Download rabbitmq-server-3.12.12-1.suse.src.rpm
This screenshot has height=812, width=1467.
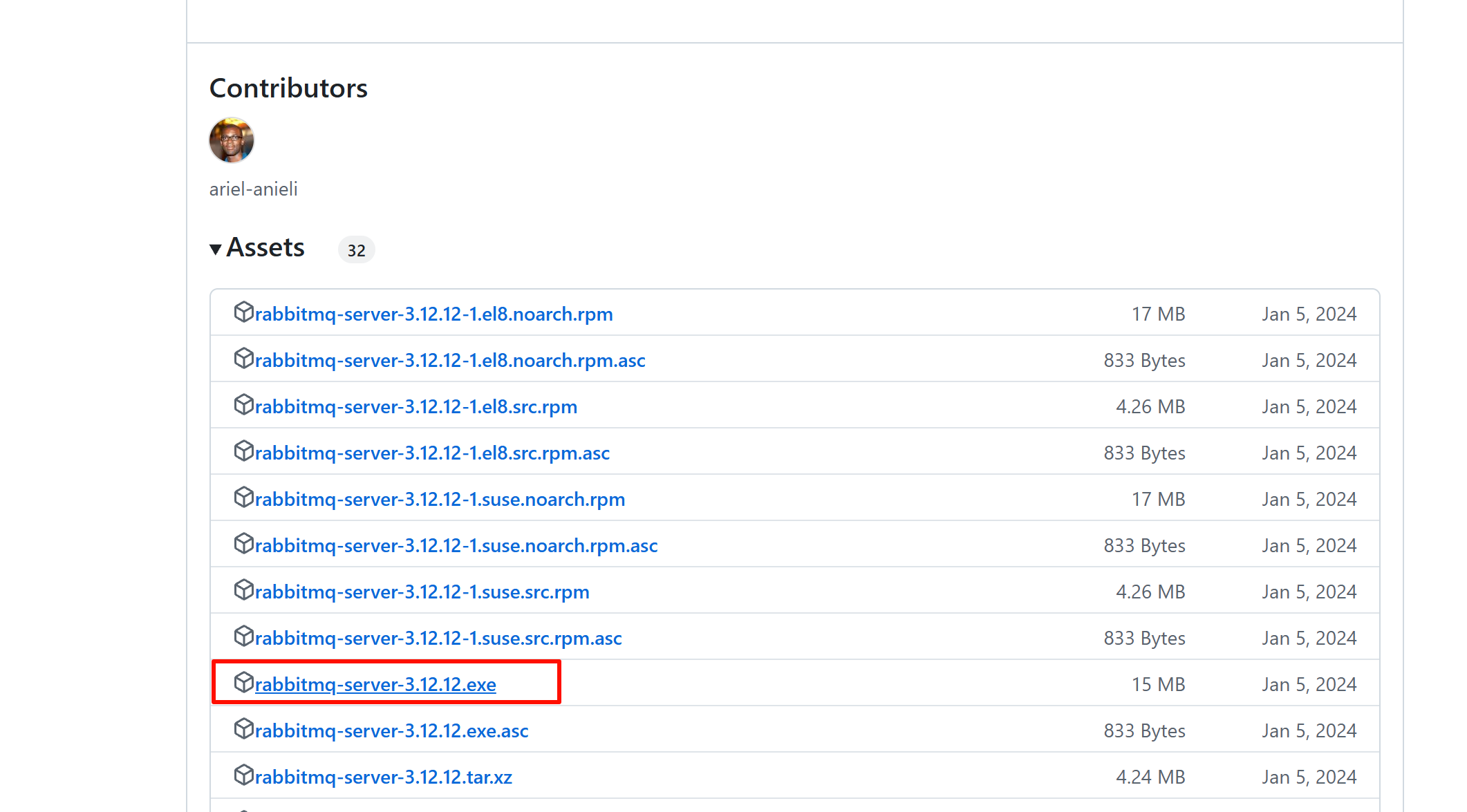(422, 592)
